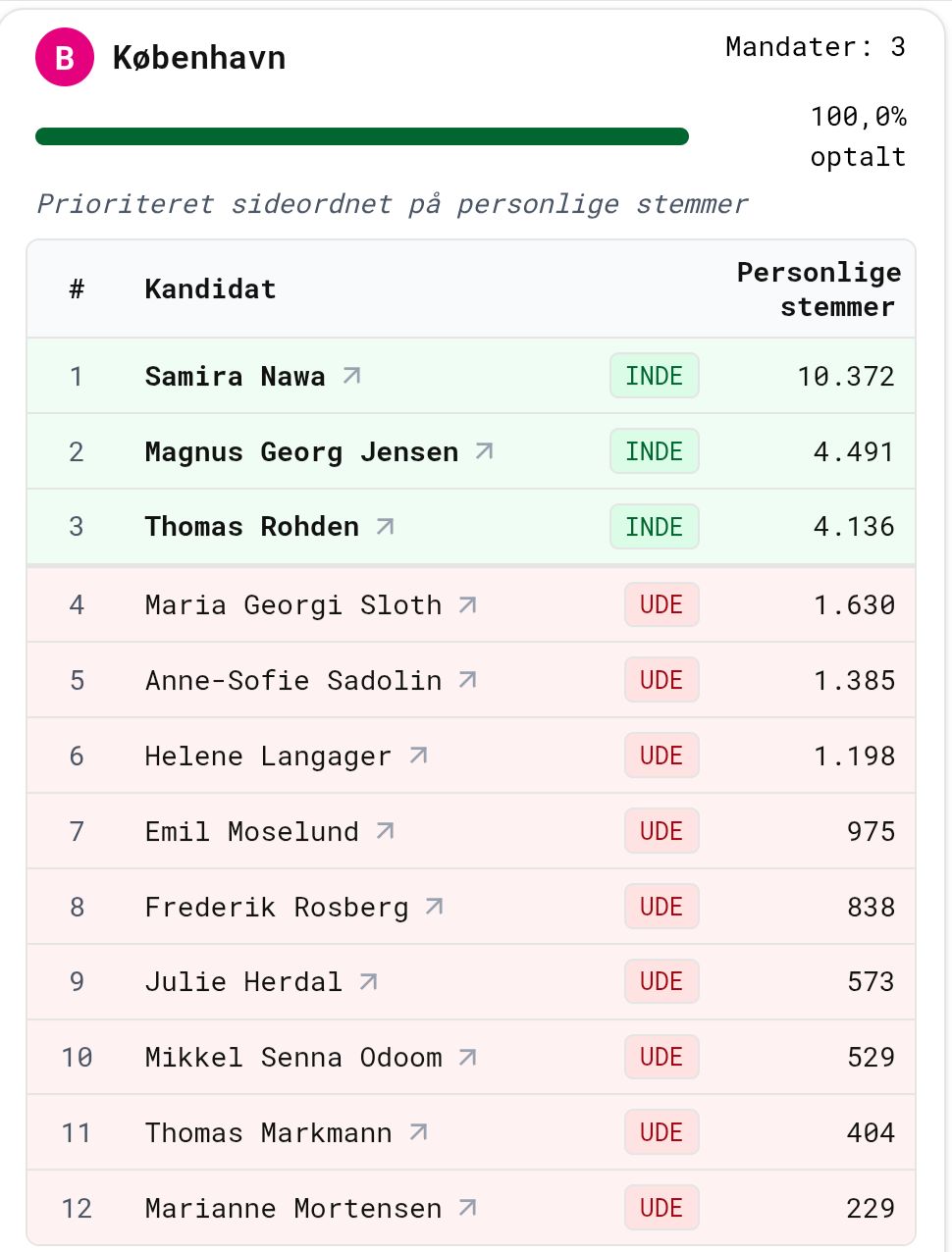Click the arrow icon next to Anne-Sofie Sadolin

click(468, 680)
